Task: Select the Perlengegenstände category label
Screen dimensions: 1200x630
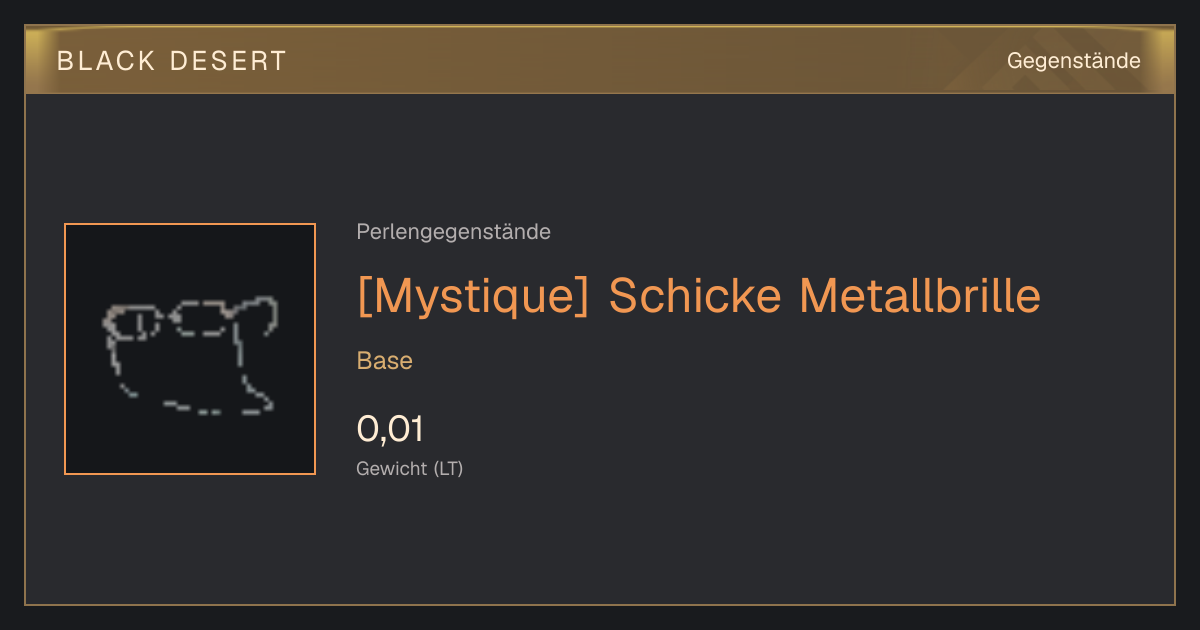Action: point(453,232)
